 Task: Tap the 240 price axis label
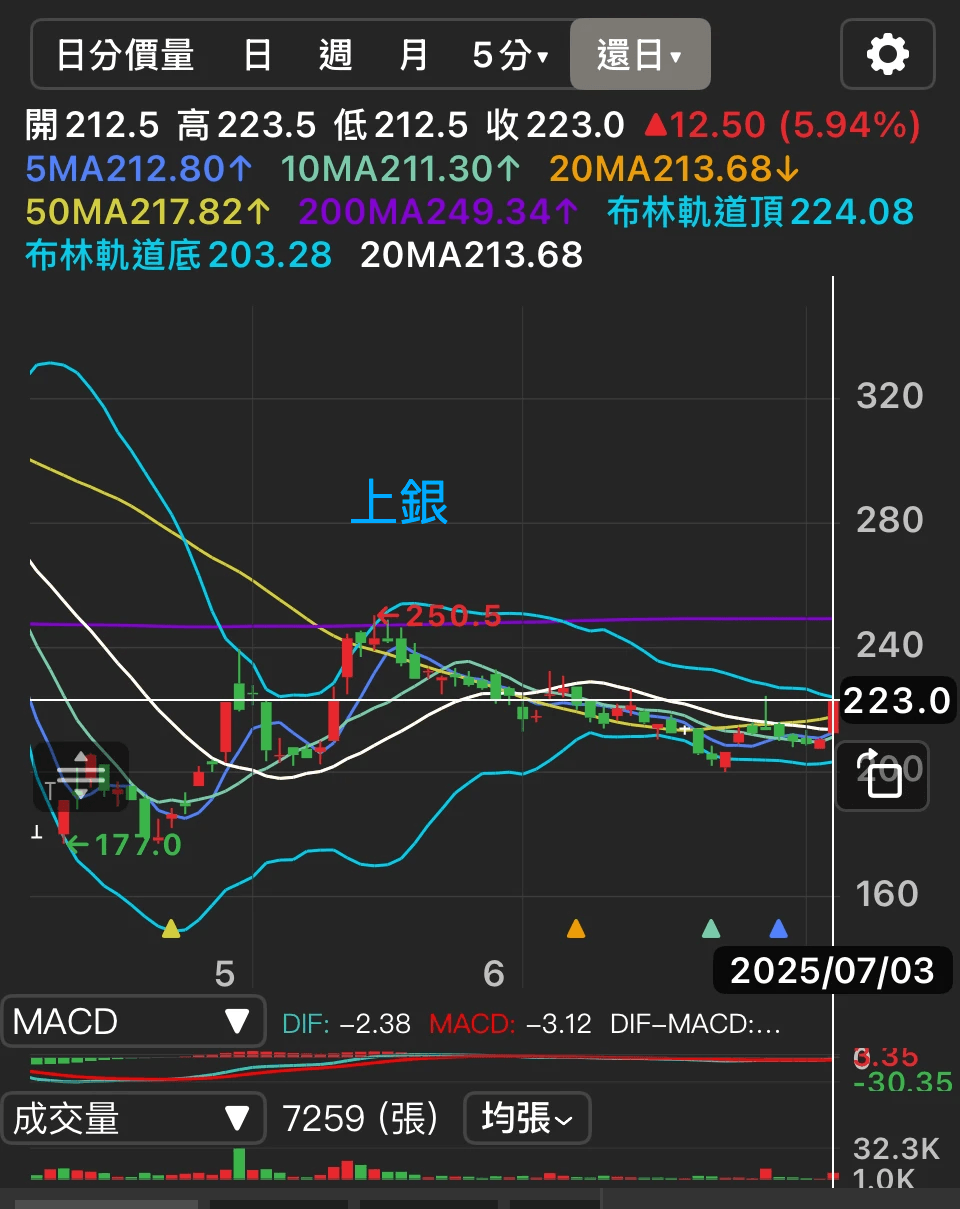890,645
